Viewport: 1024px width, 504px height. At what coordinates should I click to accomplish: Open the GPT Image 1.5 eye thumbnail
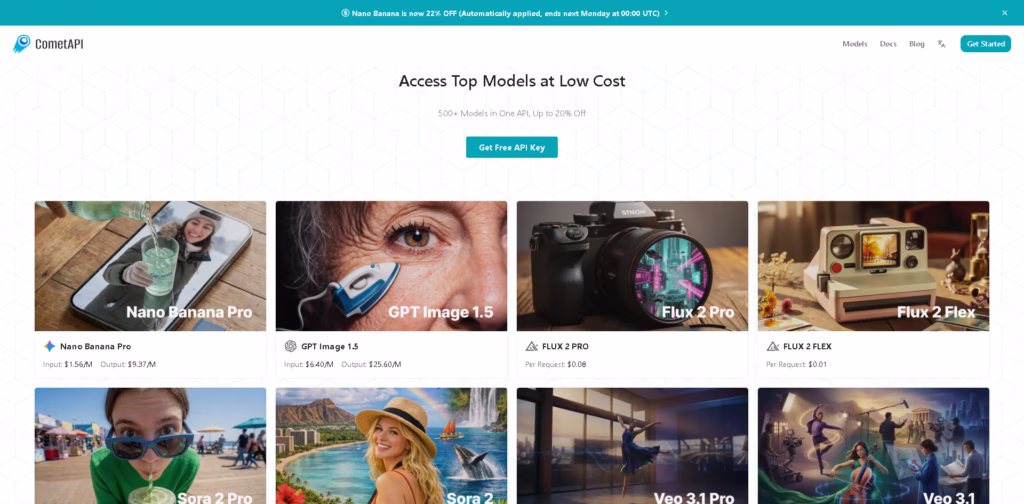391,266
